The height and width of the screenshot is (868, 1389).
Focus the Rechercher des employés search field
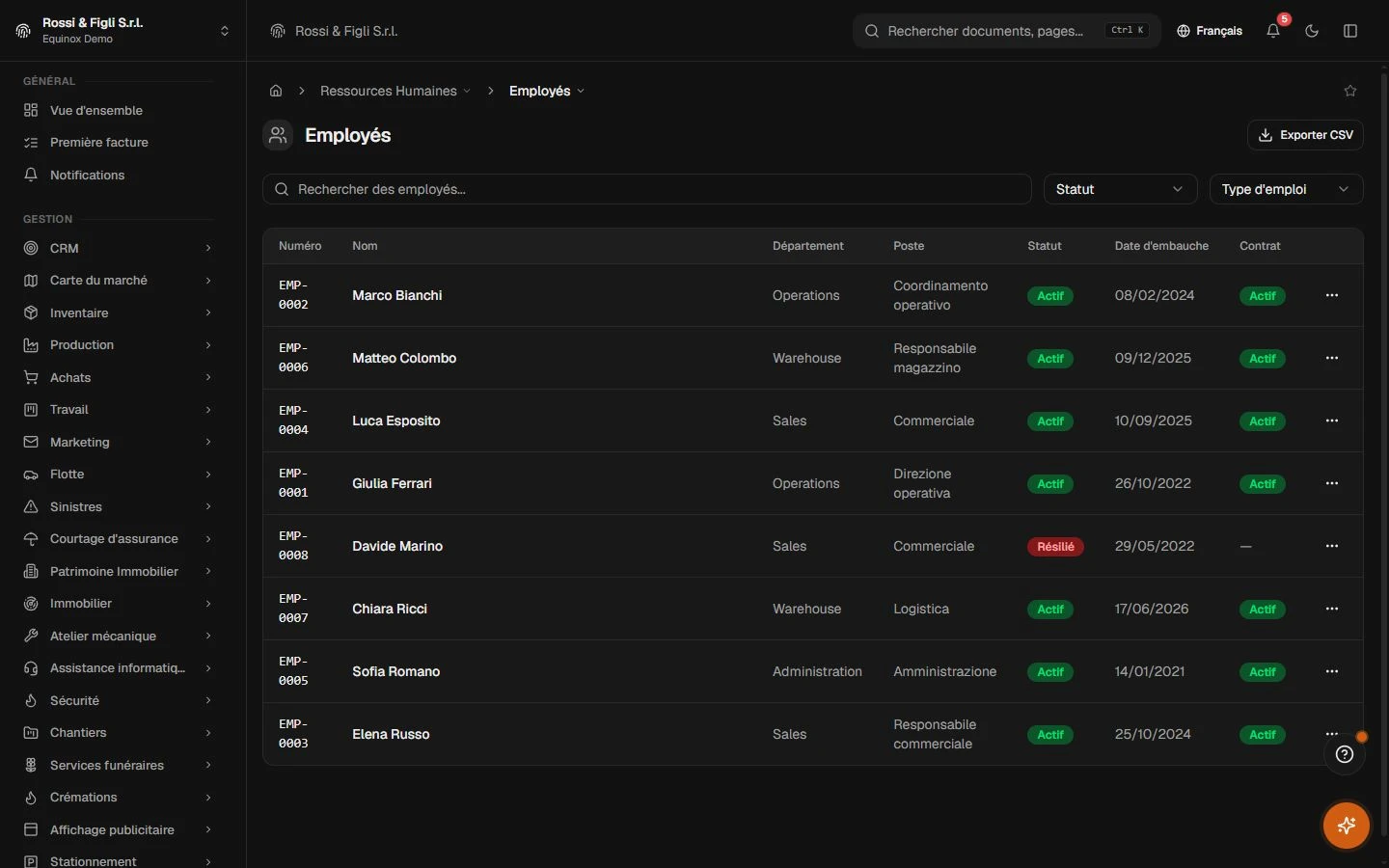(646, 189)
